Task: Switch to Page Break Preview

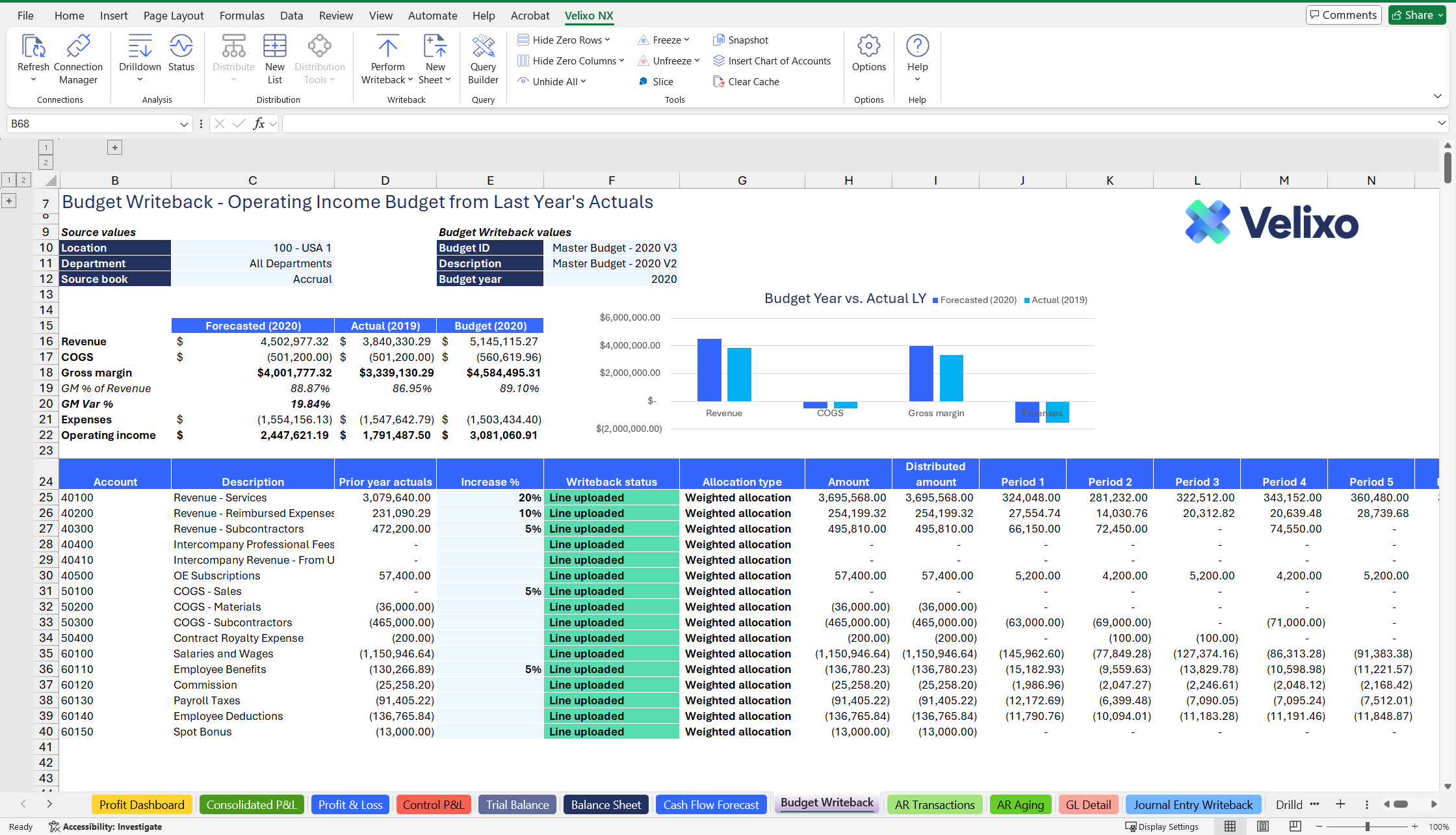Action: (1295, 826)
